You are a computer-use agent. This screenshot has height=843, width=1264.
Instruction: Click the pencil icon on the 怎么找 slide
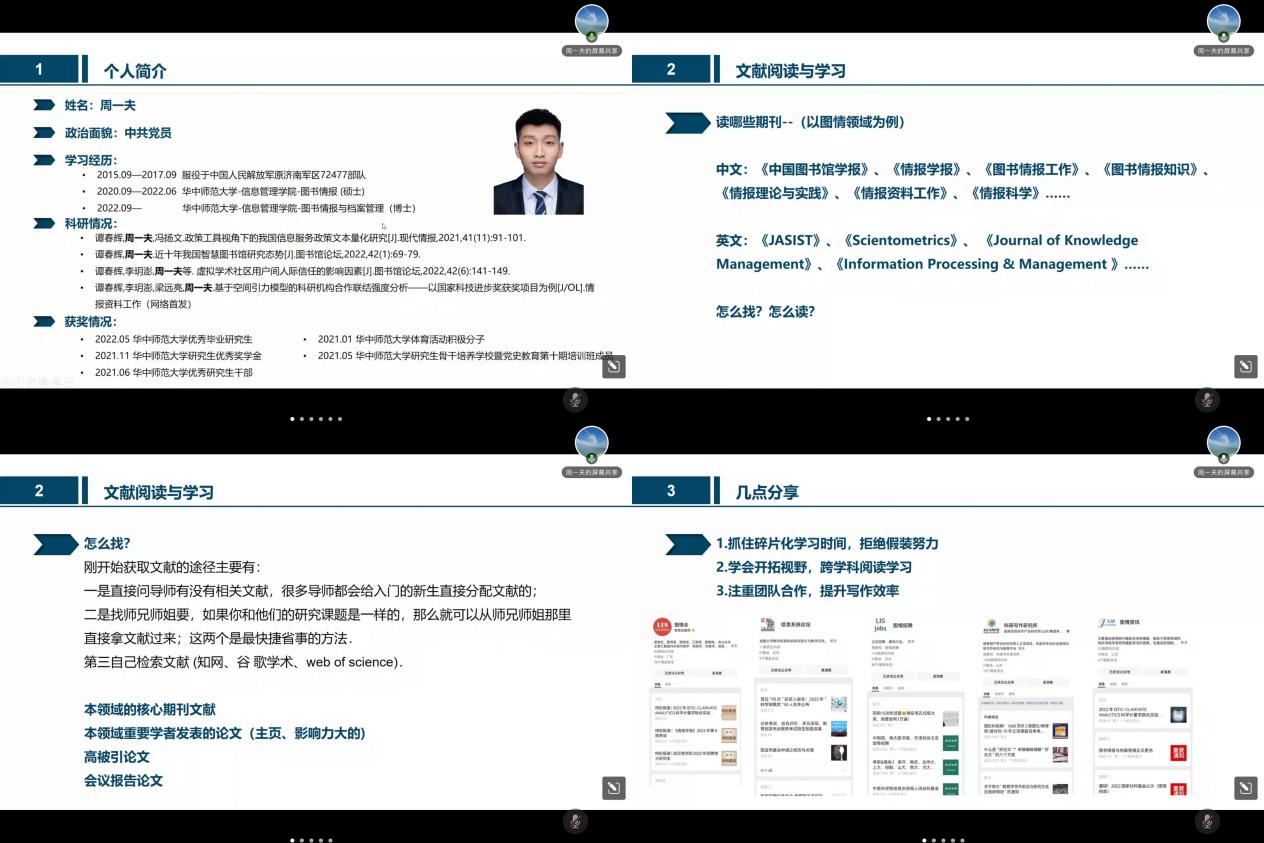(613, 787)
